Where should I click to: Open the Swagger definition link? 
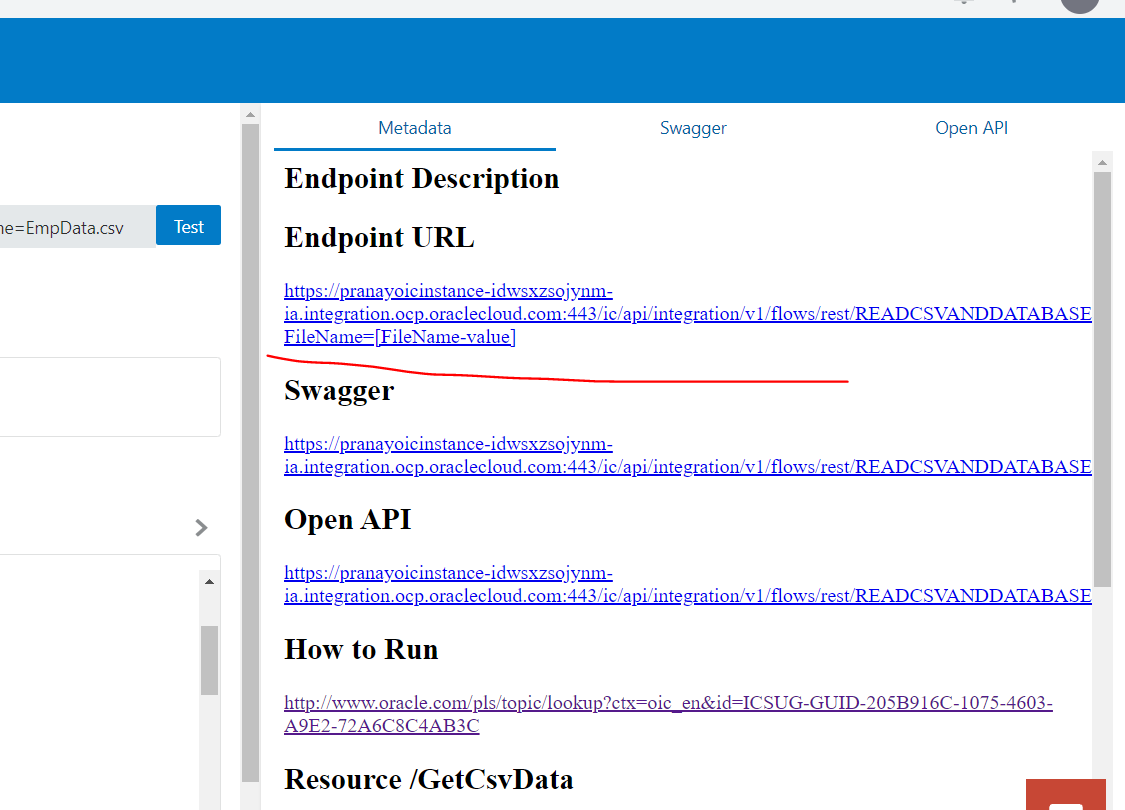pos(600,455)
